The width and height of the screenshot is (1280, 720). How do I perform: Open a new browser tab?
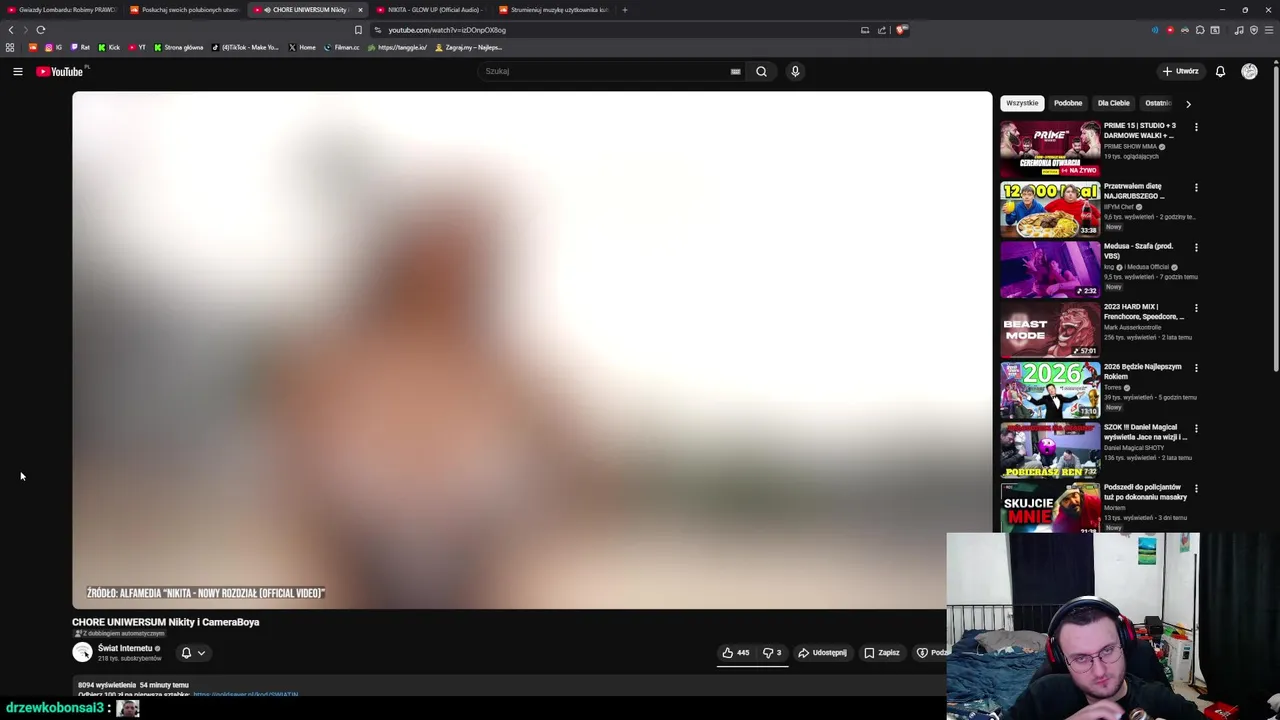(625, 10)
